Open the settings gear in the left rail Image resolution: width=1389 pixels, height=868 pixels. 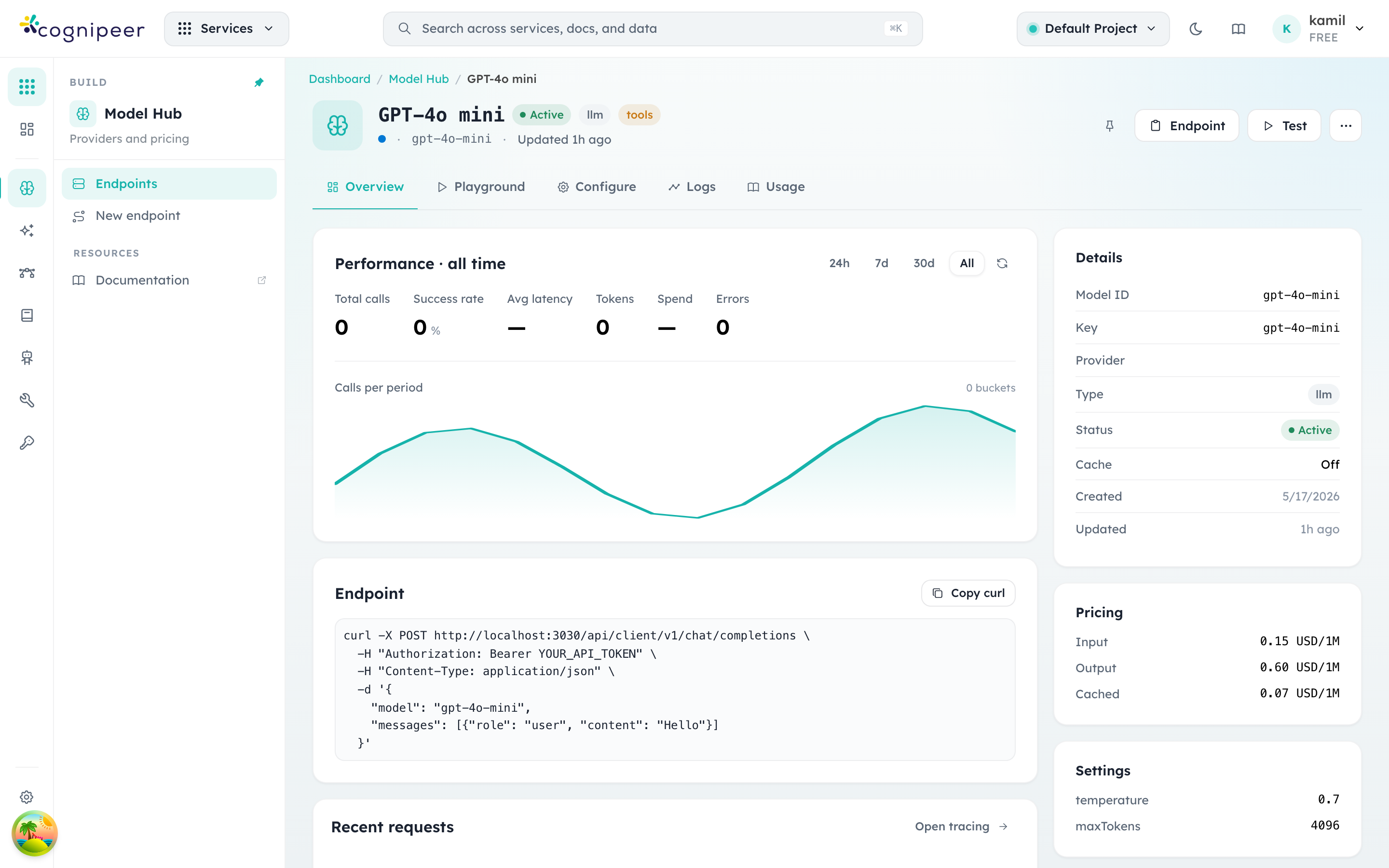(x=27, y=797)
